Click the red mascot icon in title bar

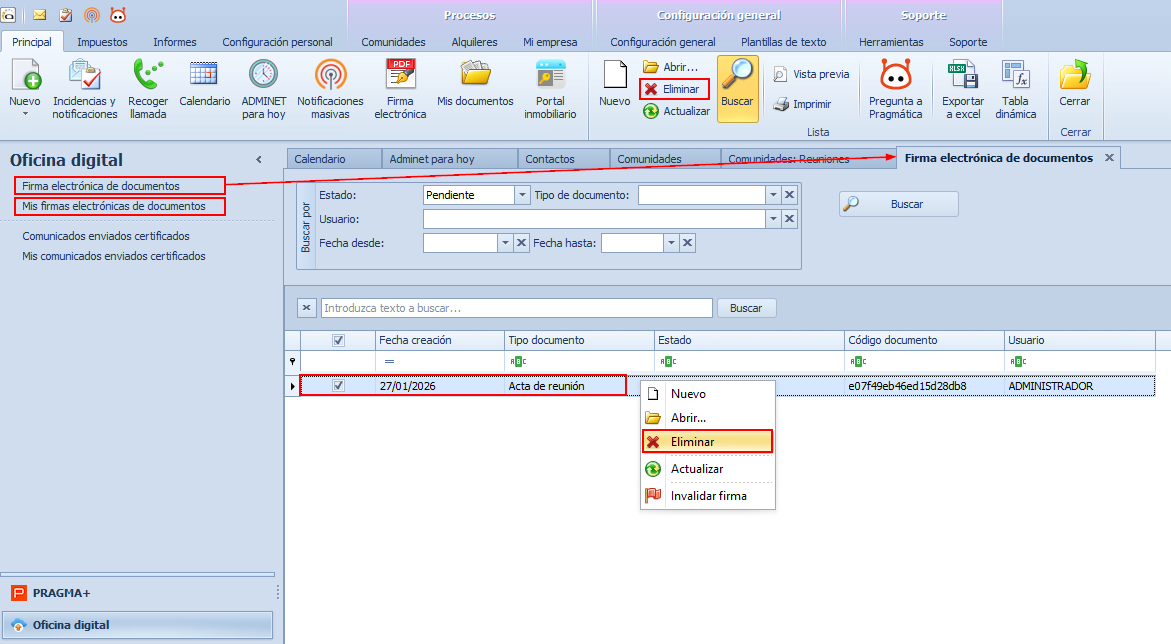[x=118, y=14]
